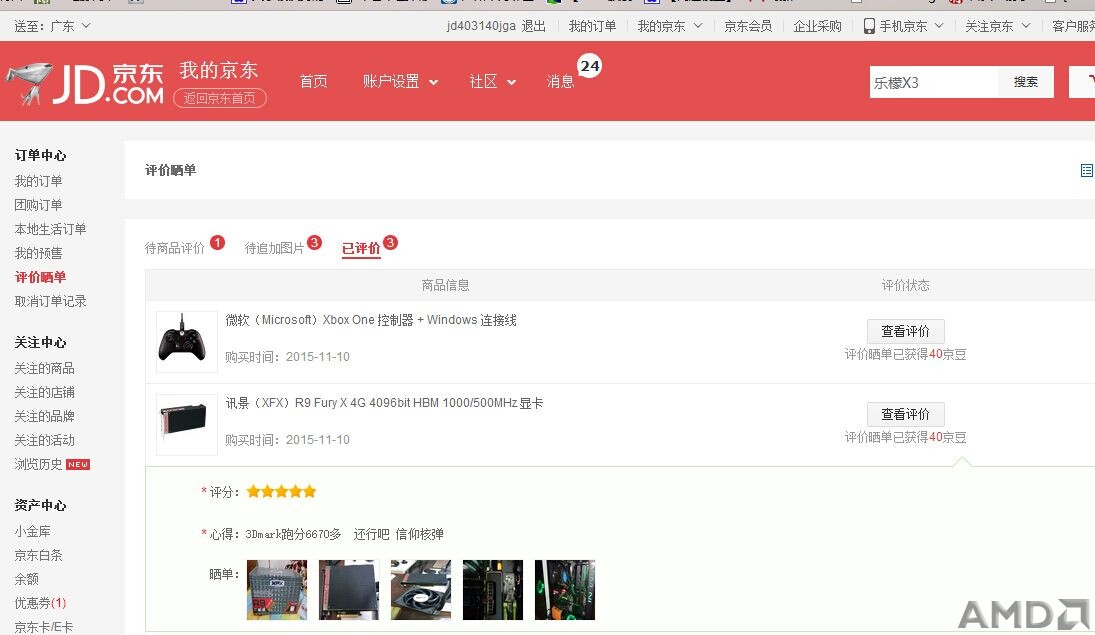
Task: Open 小金库 in the sidebar
Action: 32,532
